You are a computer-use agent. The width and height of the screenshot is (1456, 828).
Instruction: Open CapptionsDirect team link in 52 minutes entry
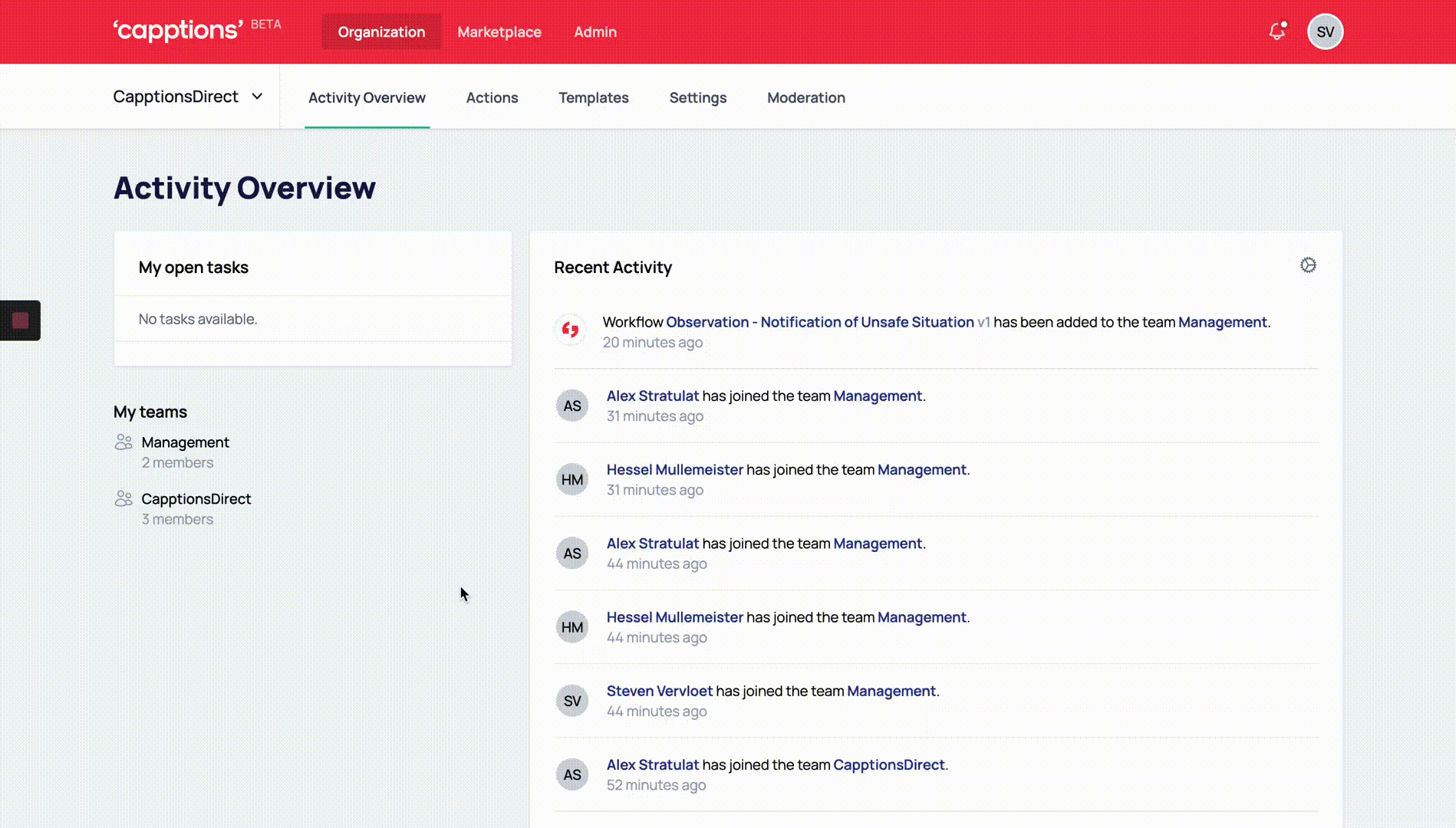[x=889, y=764]
